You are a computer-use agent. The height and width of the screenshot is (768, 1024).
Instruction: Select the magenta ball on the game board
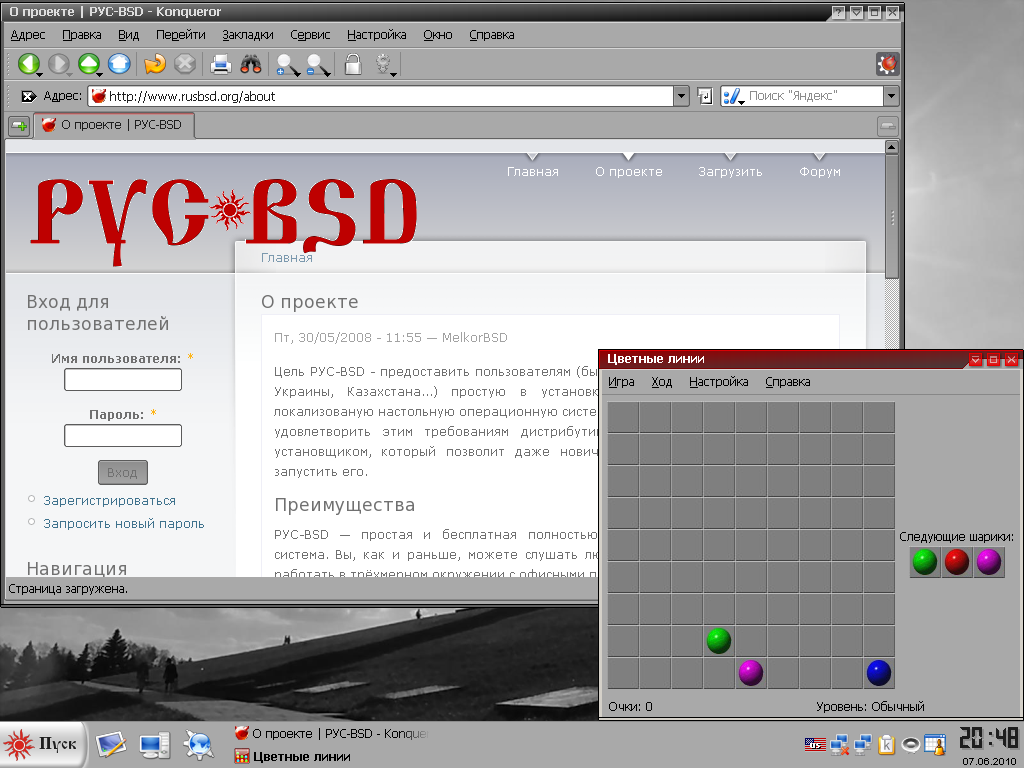click(x=750, y=673)
